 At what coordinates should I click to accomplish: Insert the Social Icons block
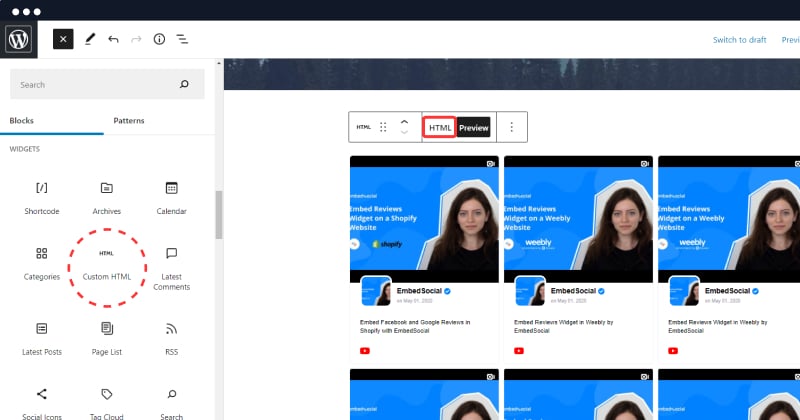click(42, 403)
